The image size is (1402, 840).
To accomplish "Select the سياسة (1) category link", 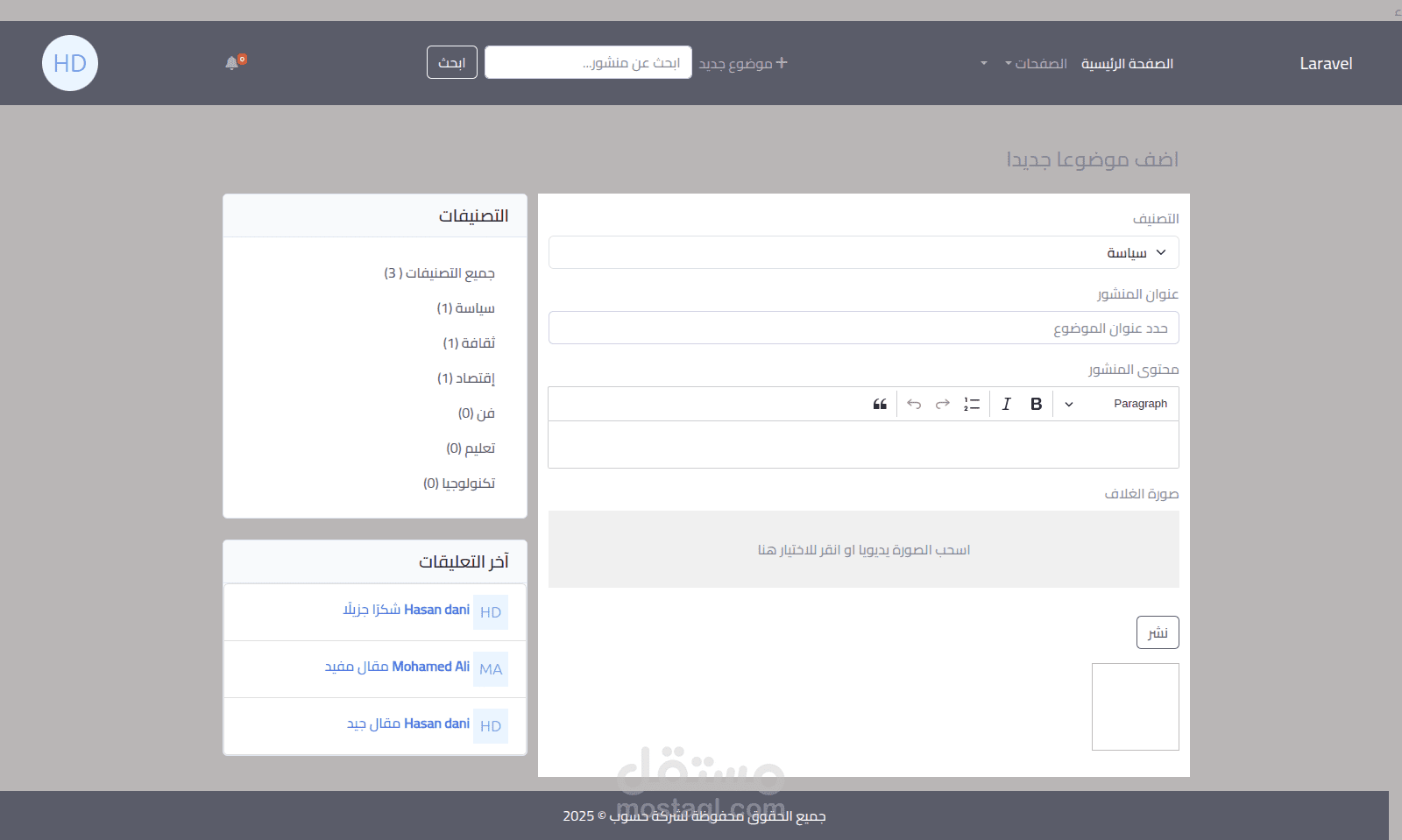I will (466, 308).
